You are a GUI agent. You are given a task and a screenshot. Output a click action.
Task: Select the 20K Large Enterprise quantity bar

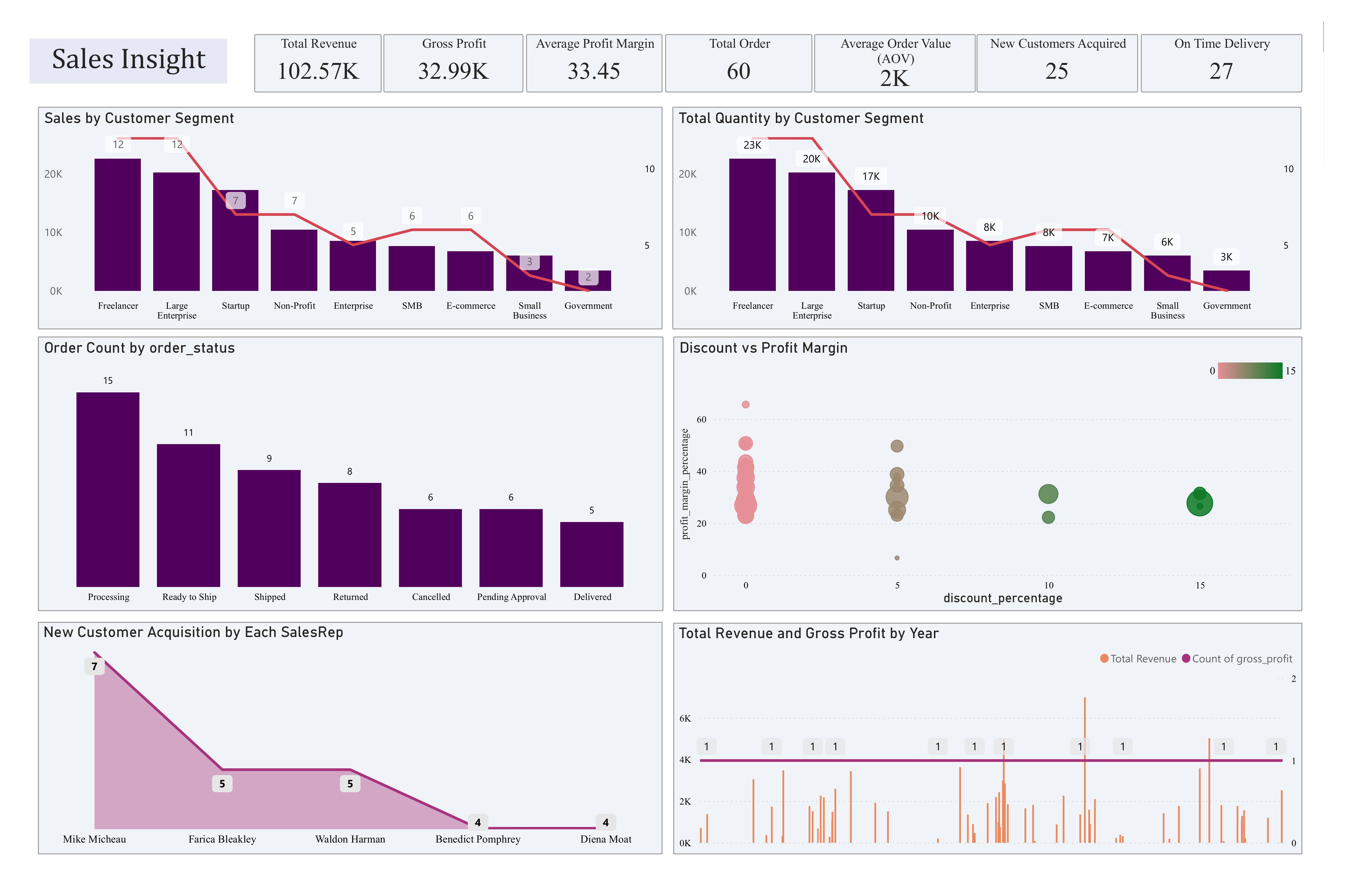(811, 231)
